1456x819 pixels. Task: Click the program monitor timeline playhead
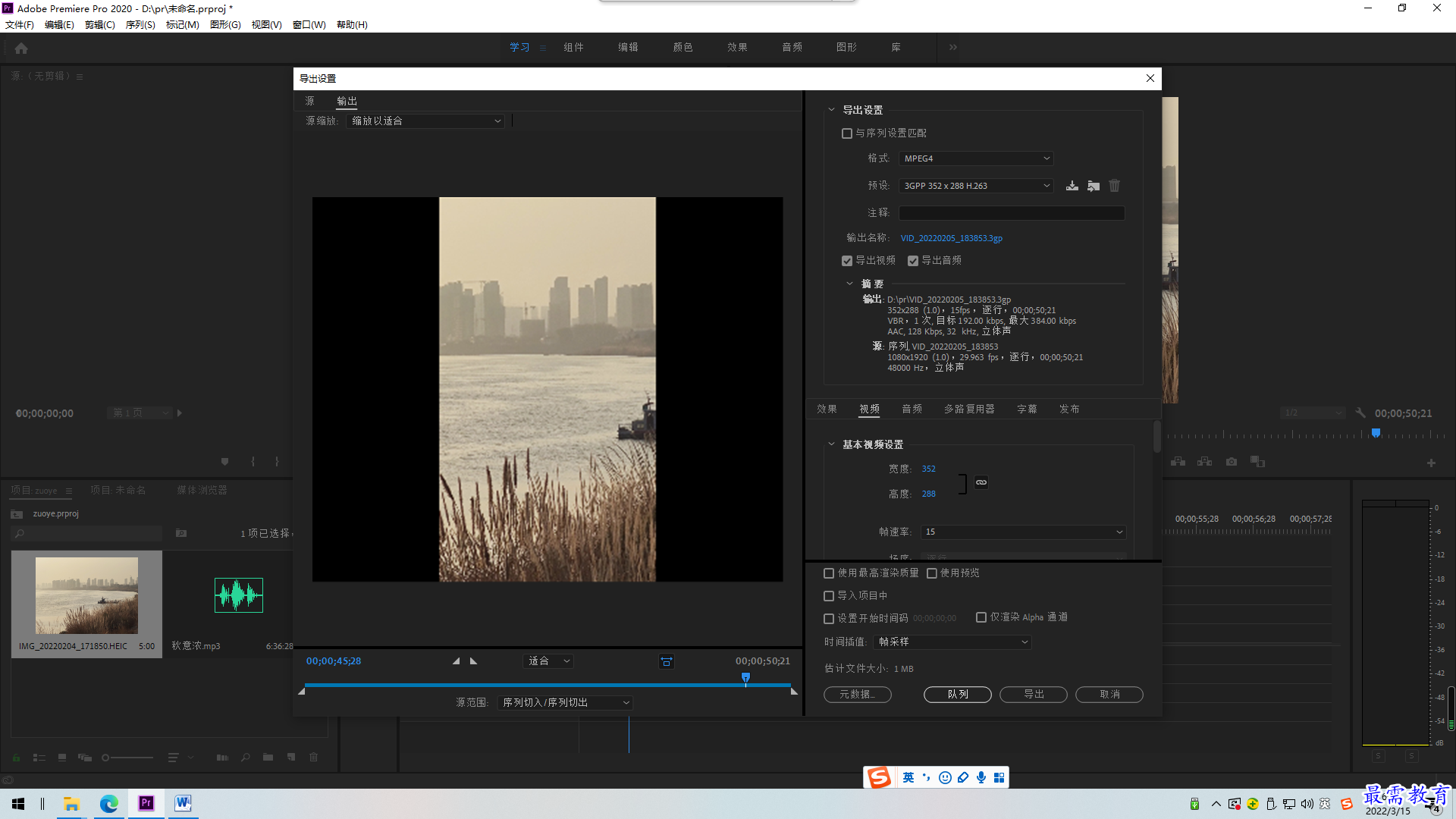(x=1376, y=434)
